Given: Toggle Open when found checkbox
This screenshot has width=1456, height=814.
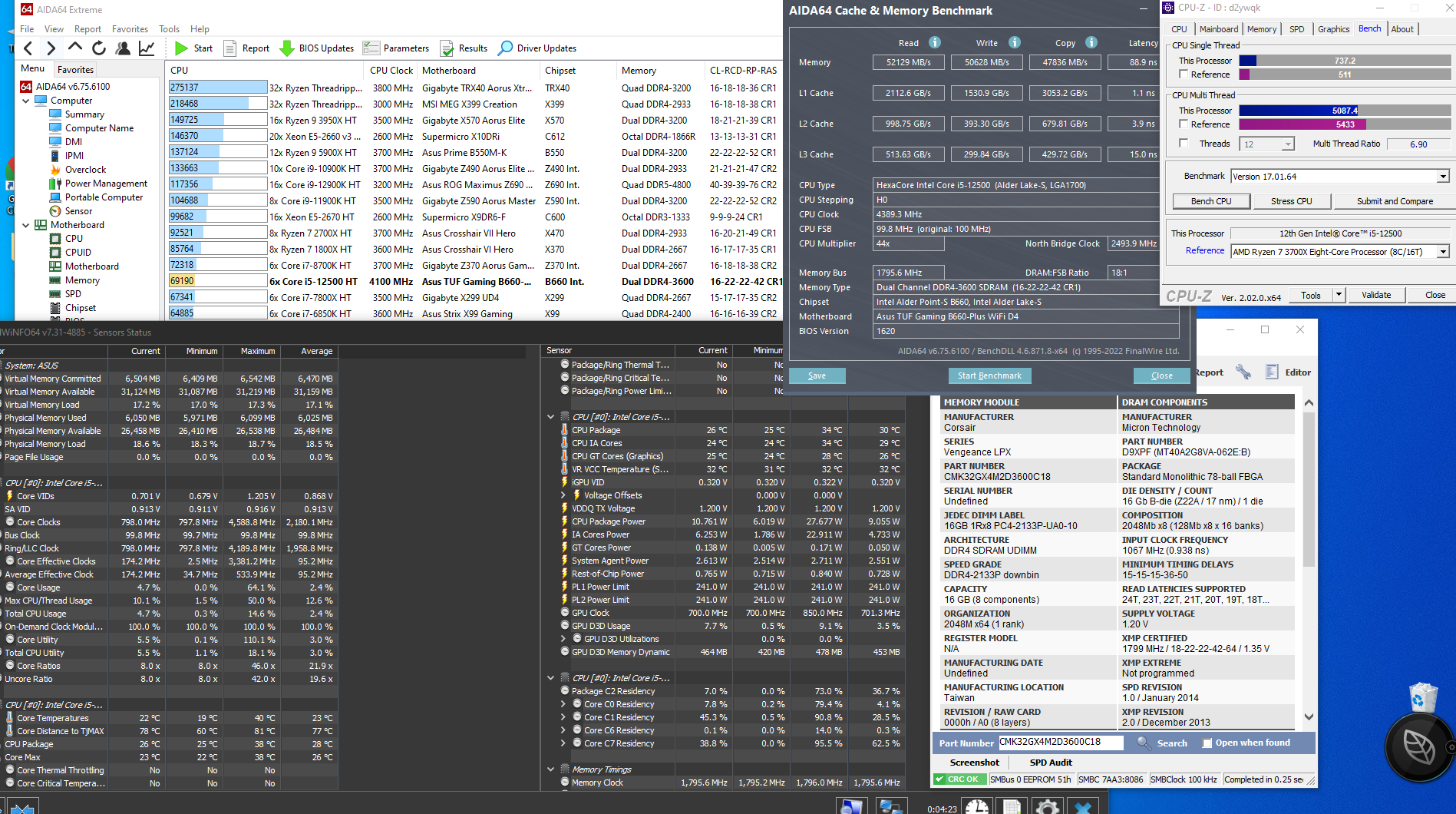Looking at the screenshot, I should click(x=1207, y=743).
